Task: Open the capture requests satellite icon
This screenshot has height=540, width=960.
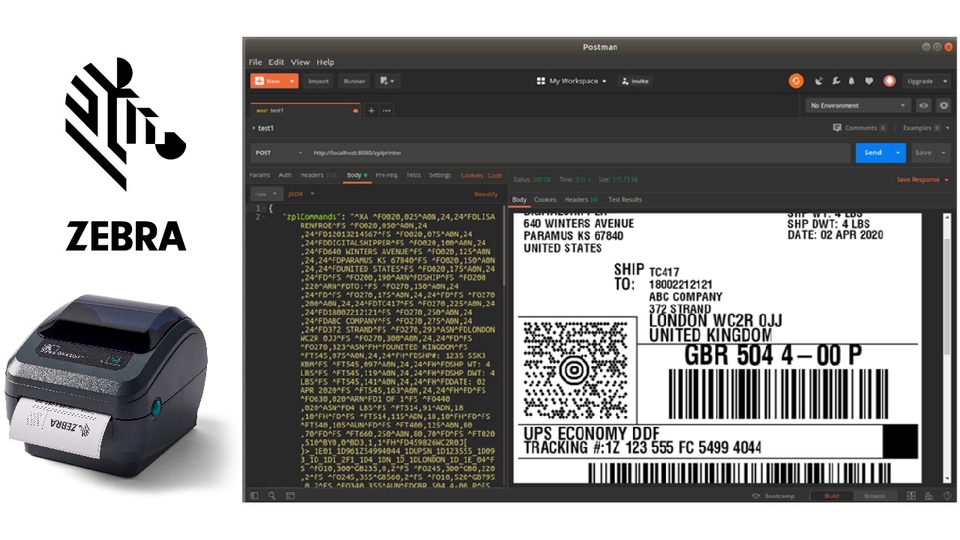Action: (819, 81)
